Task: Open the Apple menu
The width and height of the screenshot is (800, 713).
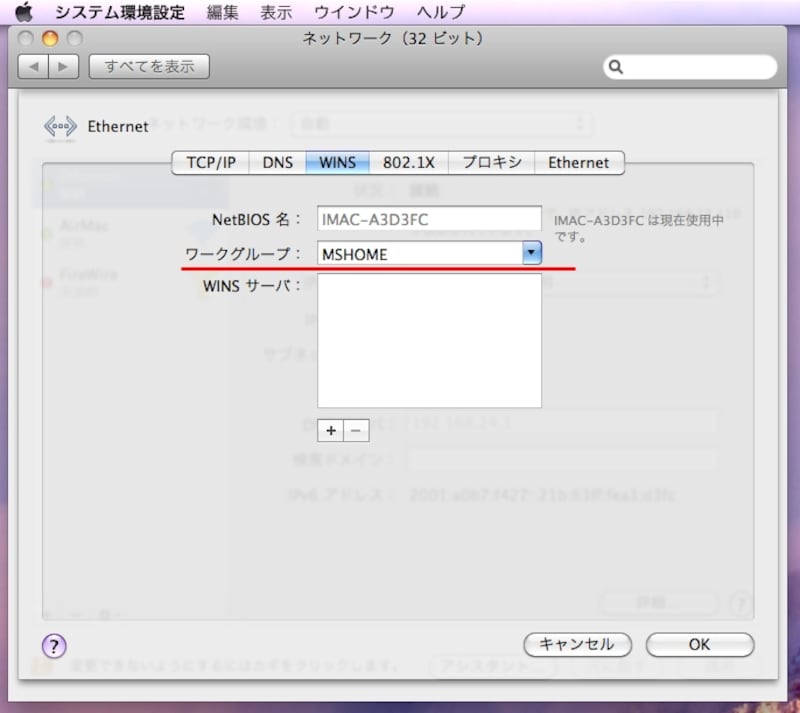Action: pos(23,12)
